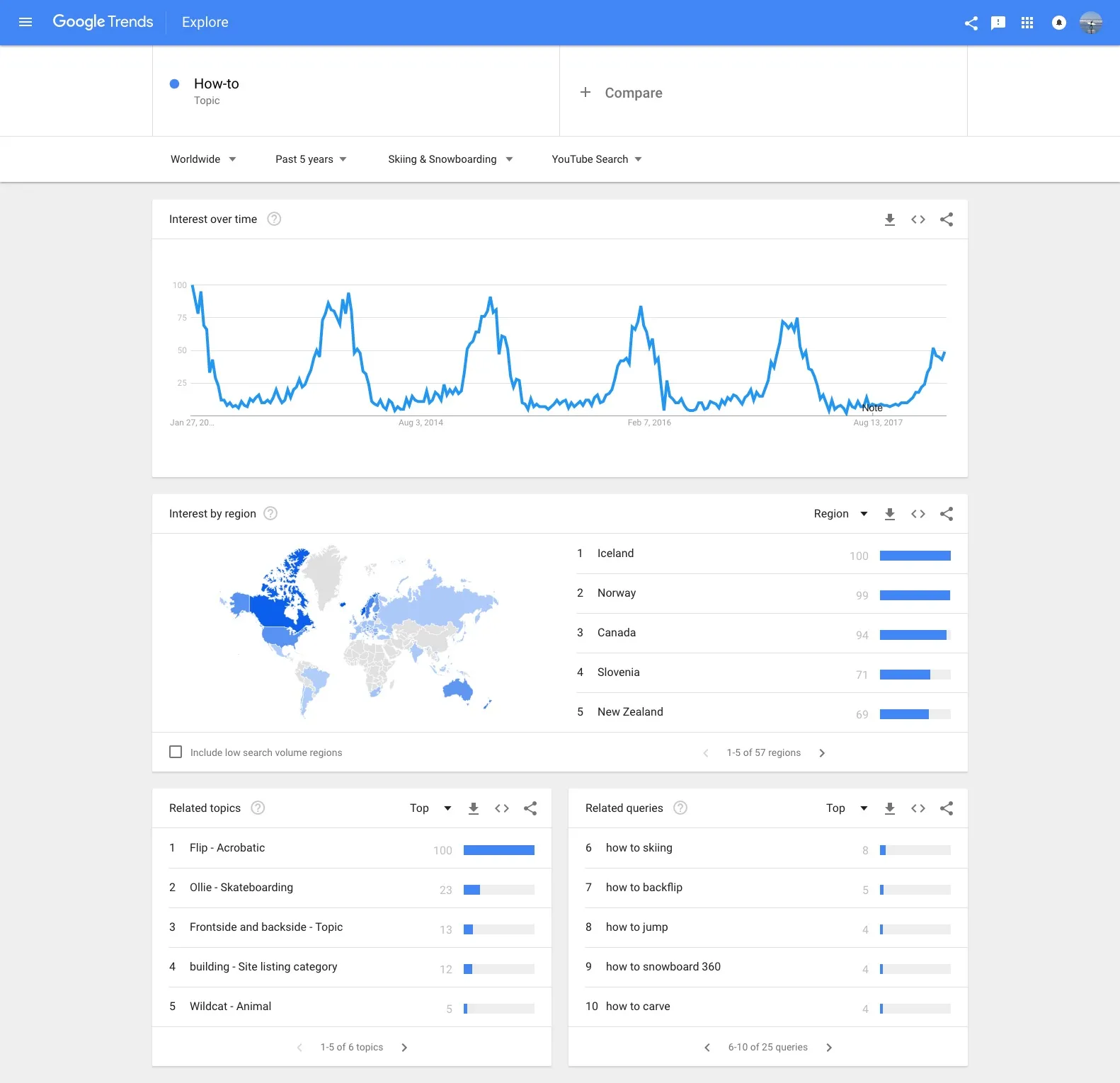Open the YouTube Search type dropdown
This screenshot has width=1120, height=1083.
597,159
